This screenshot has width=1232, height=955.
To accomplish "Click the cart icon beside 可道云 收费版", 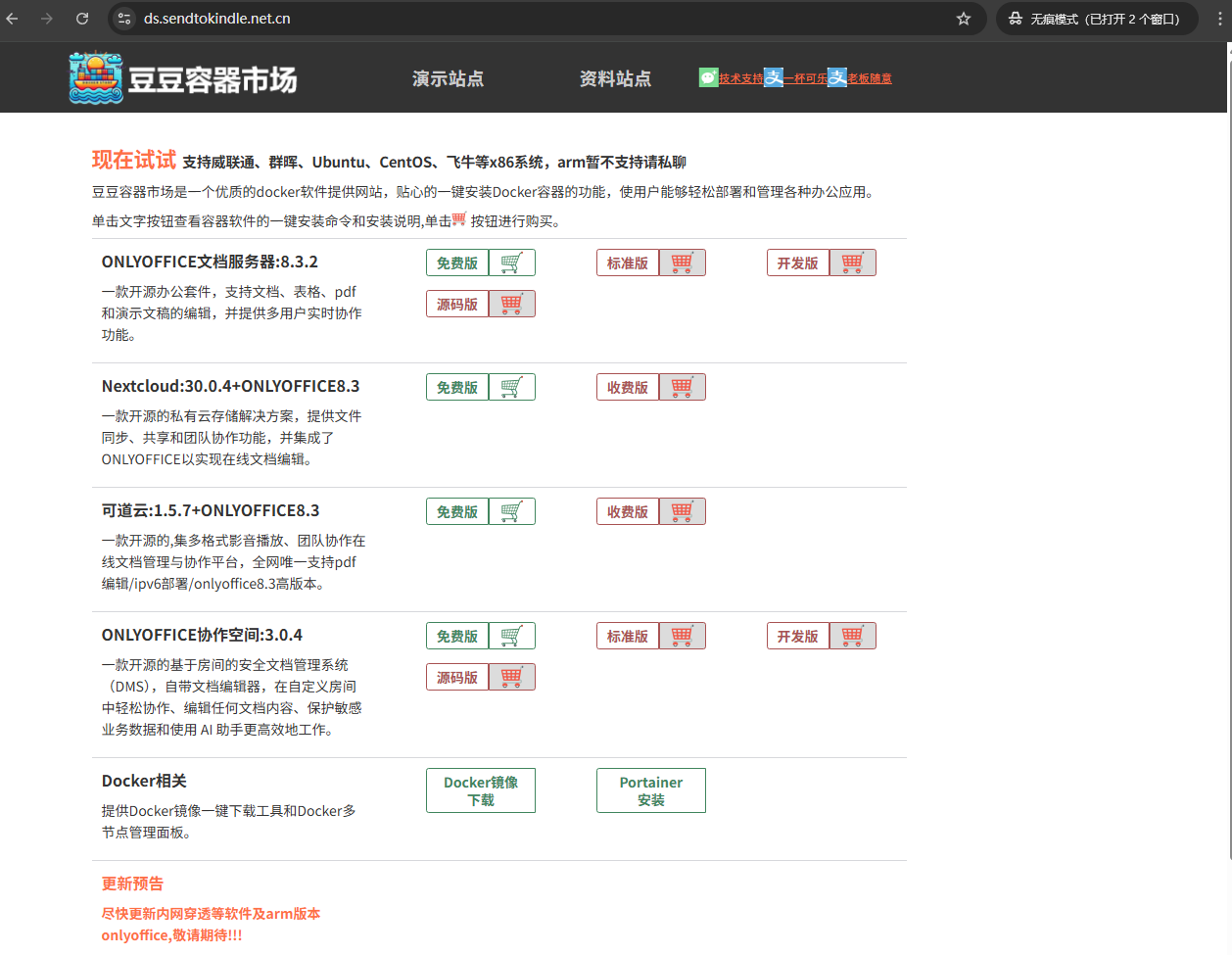I will pos(682,511).
